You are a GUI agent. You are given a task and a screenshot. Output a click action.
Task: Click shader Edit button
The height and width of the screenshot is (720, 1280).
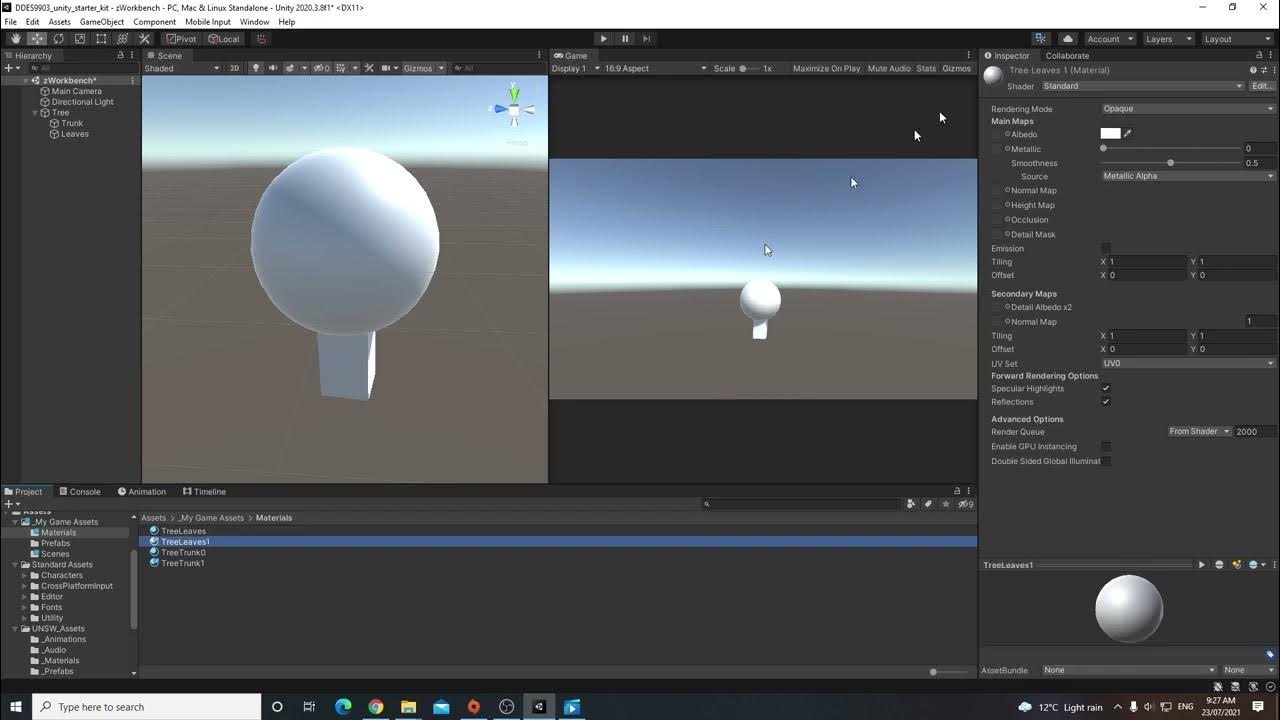tap(1262, 86)
